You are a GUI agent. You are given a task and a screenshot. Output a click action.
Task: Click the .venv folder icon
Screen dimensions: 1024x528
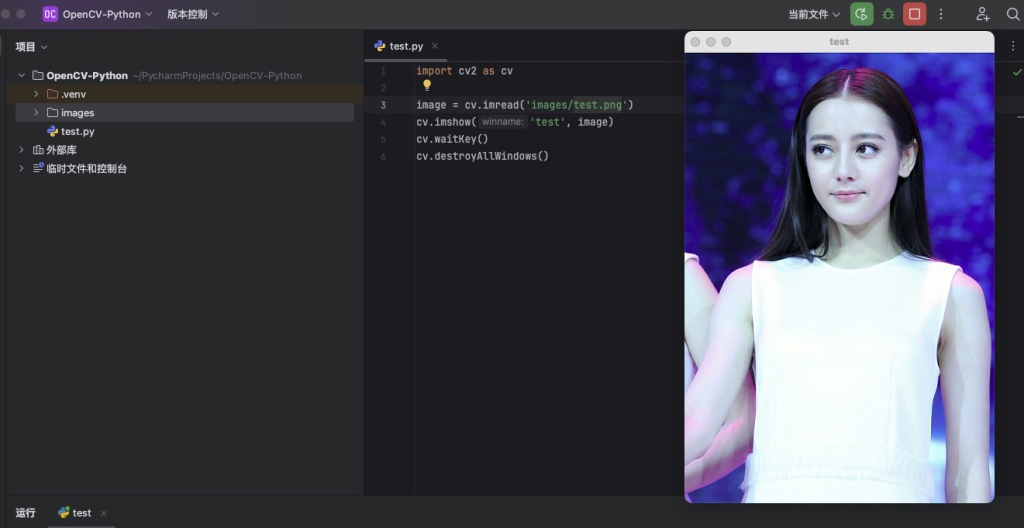[x=53, y=94]
